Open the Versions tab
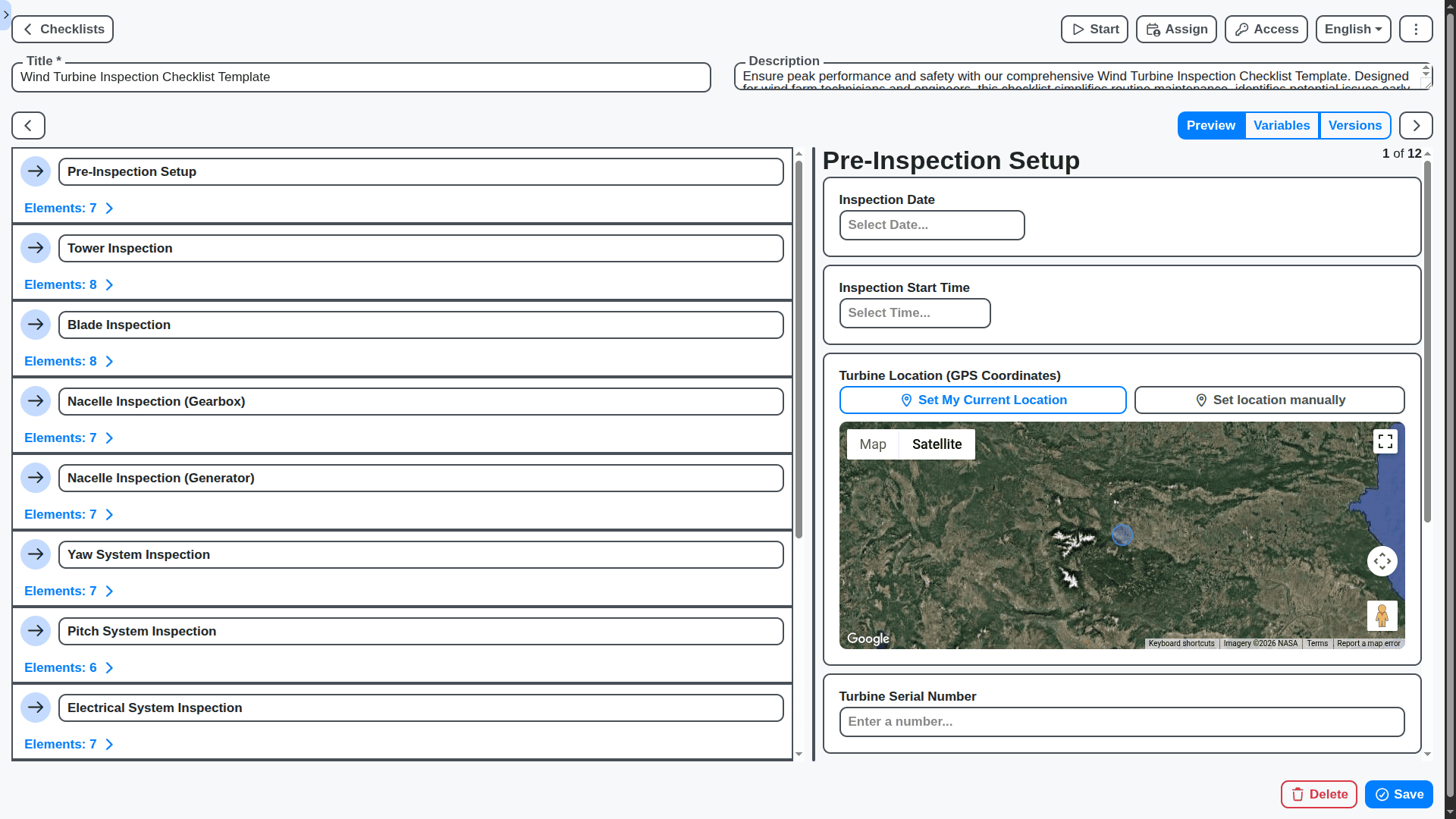1456x819 pixels. [x=1355, y=125]
